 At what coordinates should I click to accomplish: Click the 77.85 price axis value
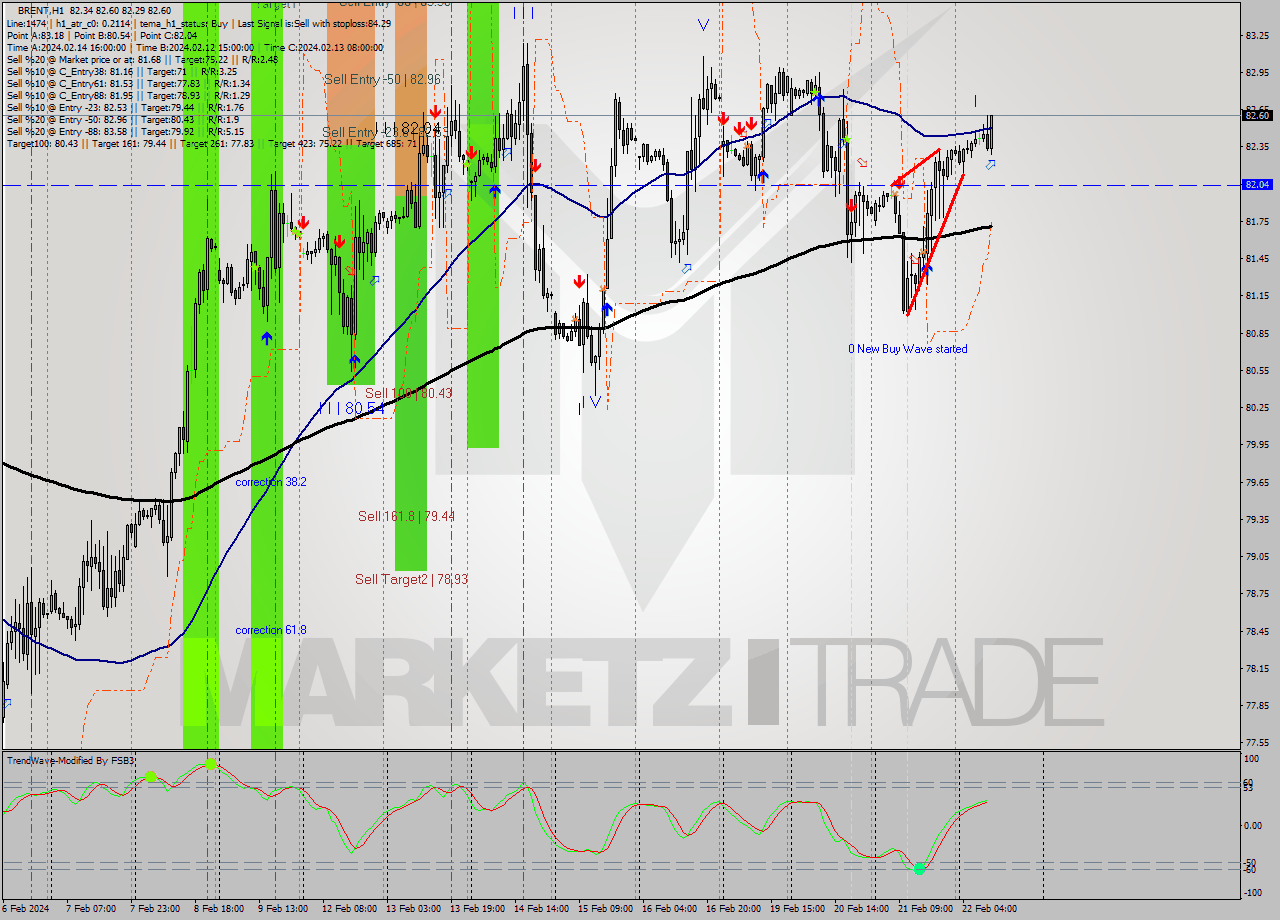click(1258, 706)
